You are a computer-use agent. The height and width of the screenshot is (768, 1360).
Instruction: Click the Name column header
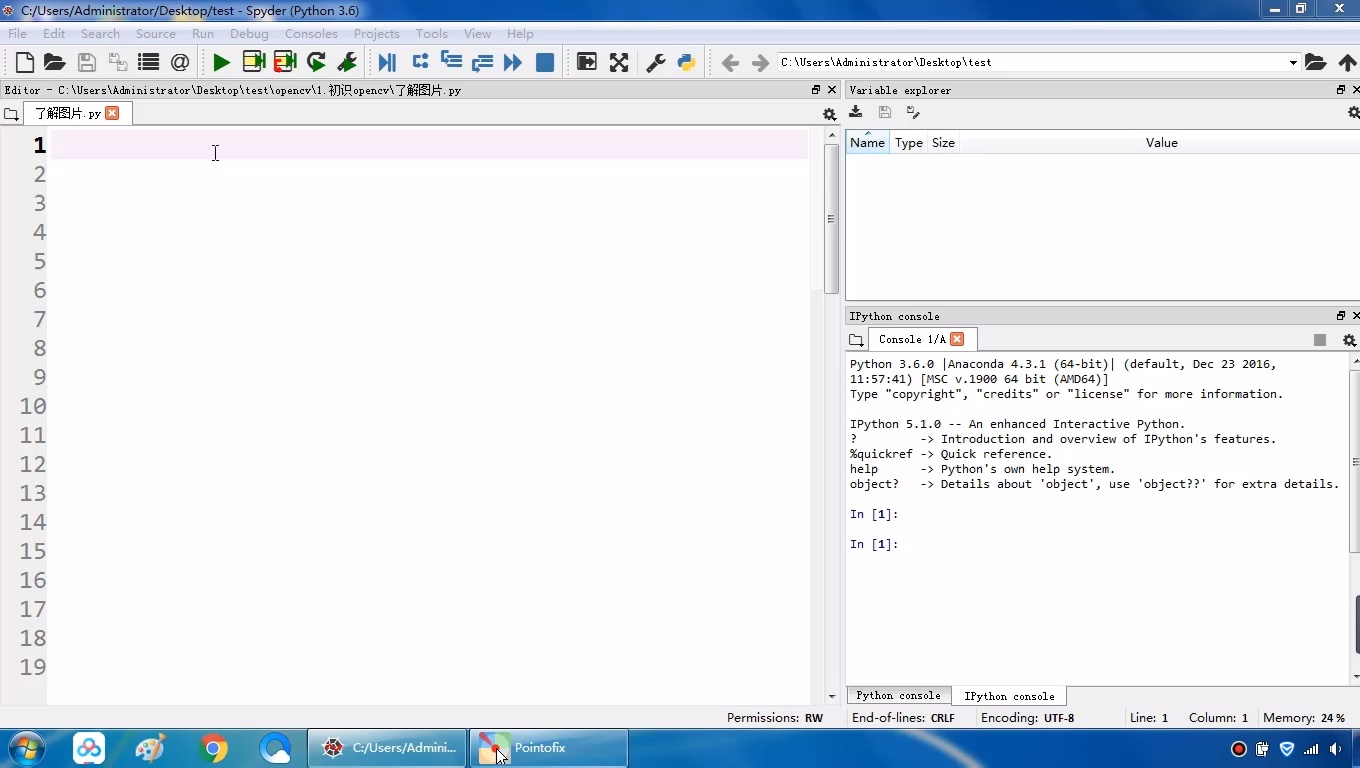[867, 143]
